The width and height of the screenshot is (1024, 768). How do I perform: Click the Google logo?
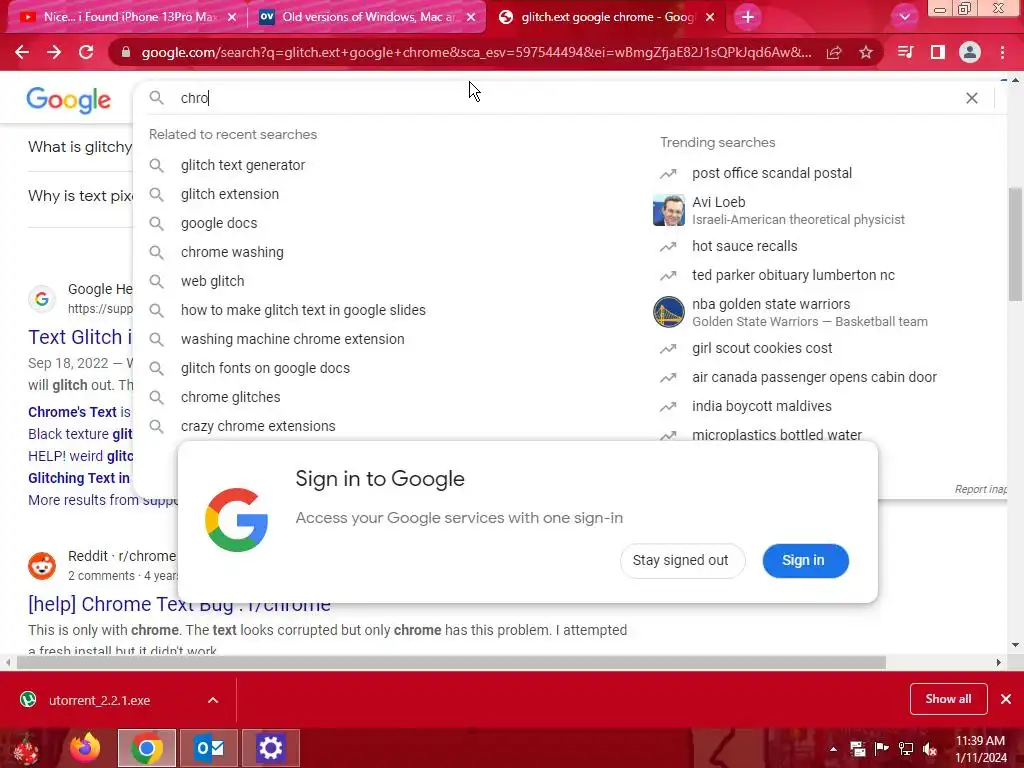pos(69,100)
